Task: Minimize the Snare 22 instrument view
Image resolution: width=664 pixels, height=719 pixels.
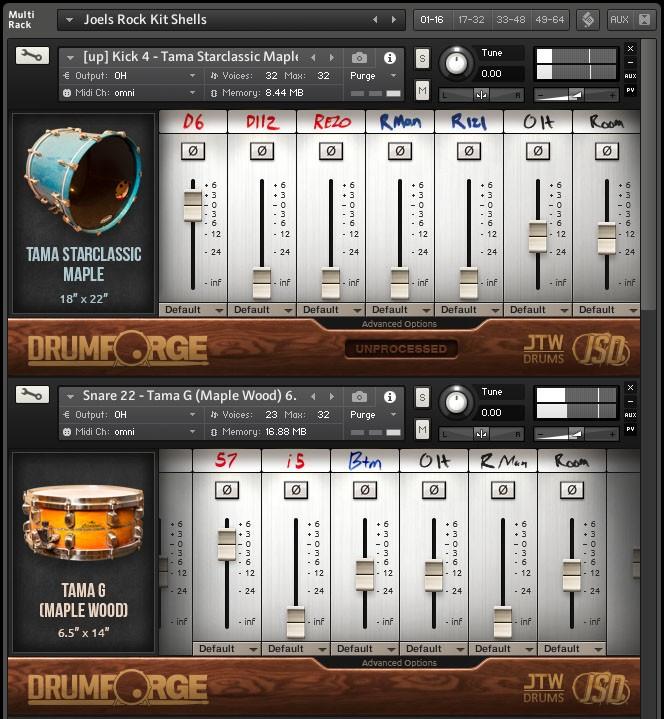Action: point(631,401)
